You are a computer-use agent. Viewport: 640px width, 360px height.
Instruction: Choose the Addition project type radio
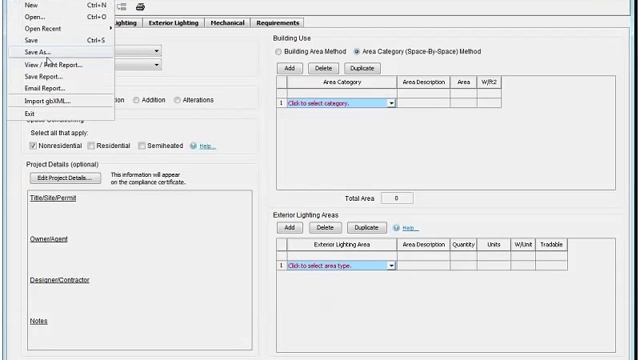click(x=136, y=100)
